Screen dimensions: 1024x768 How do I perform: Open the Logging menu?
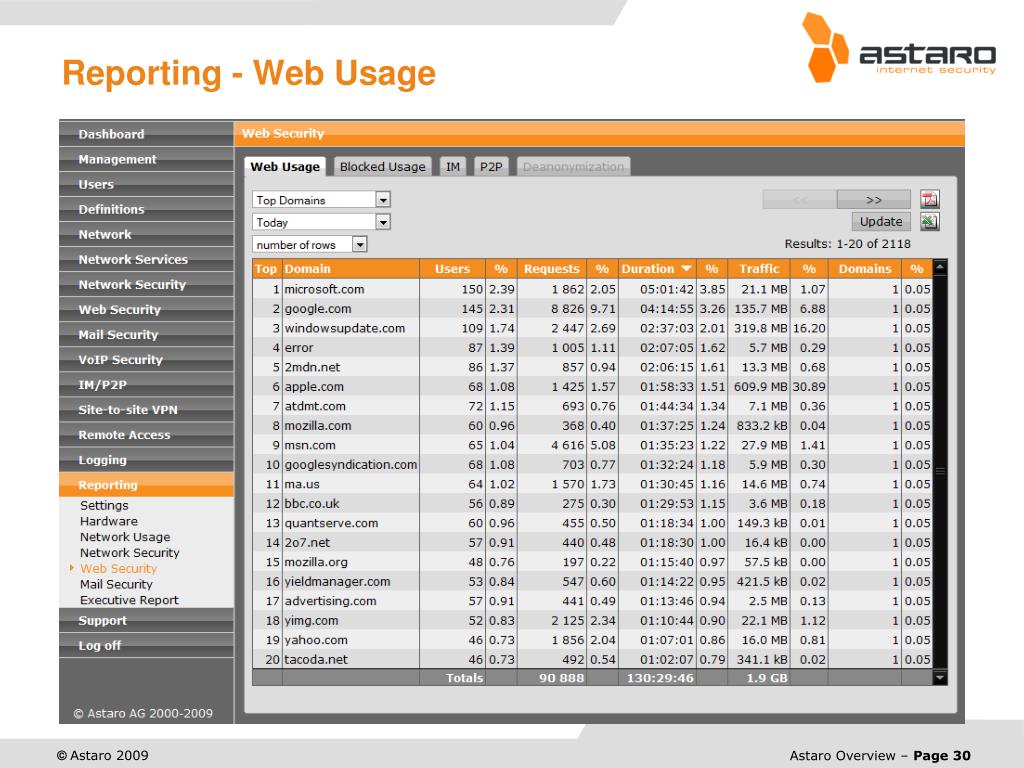tap(146, 460)
